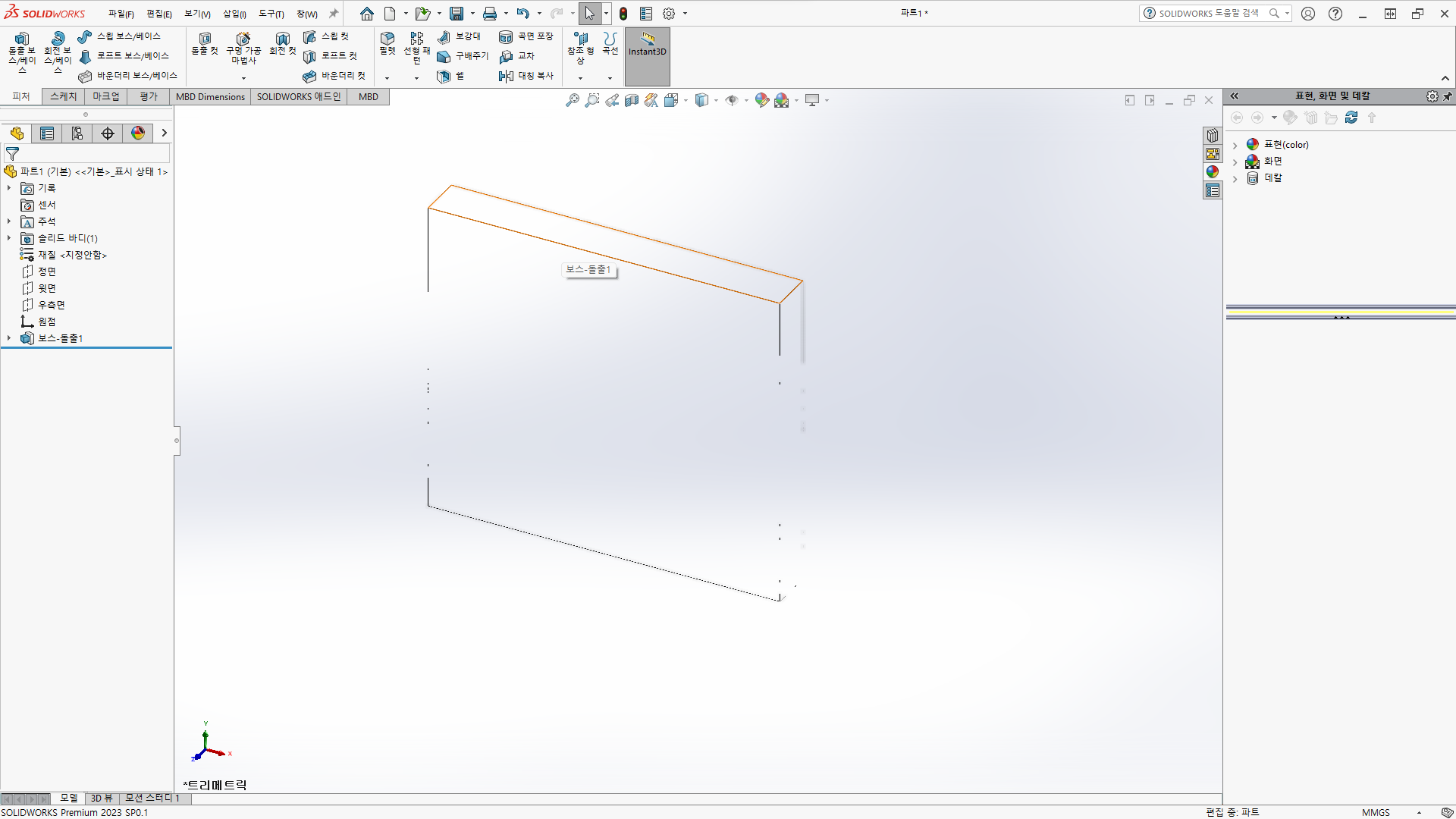This screenshot has height=819, width=1456.
Task: Switch to the SOLIDWORKS 애드인 tab
Action: tap(299, 96)
